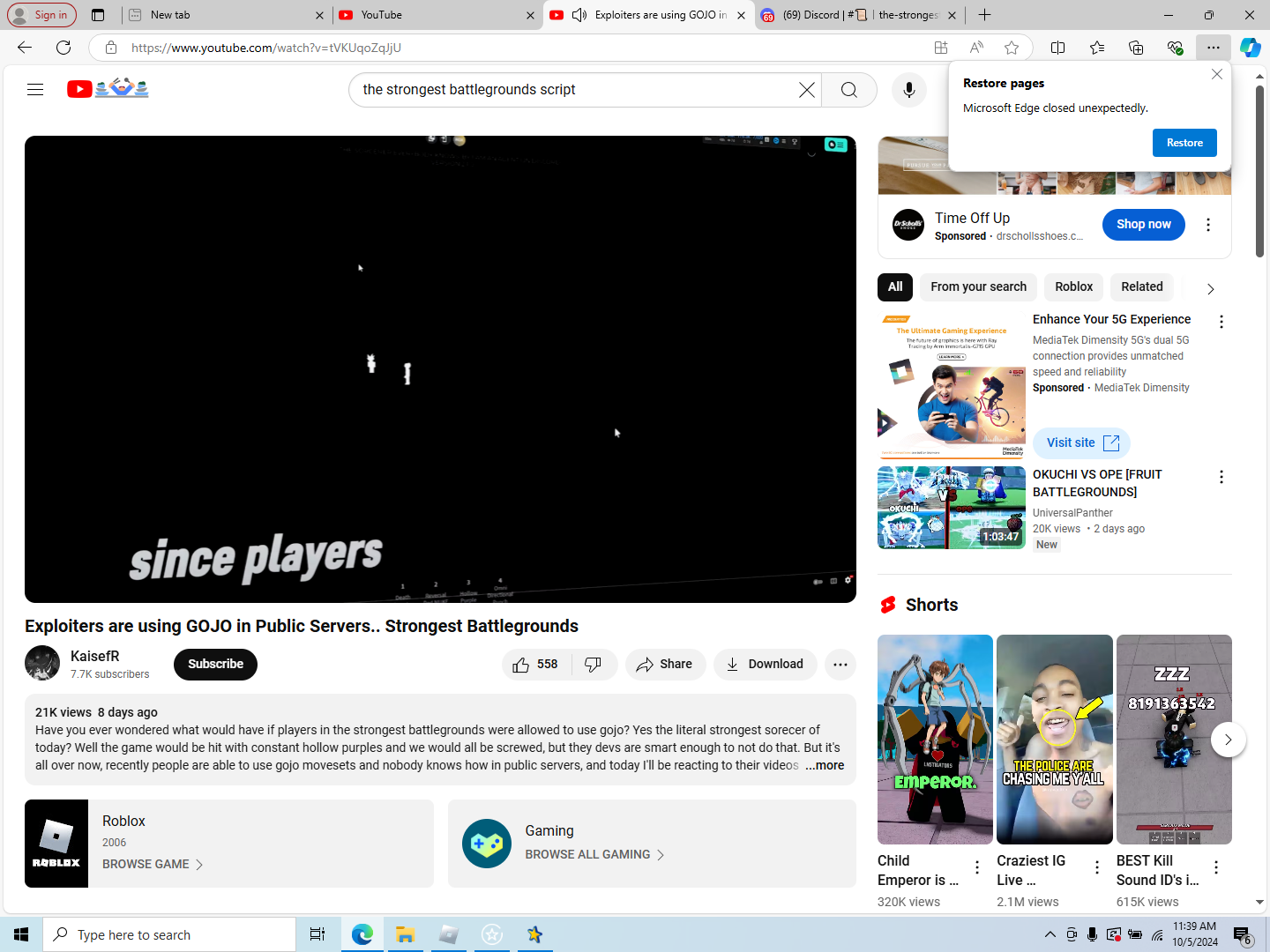Open Read aloud in address bar
Viewport: 1270px width, 952px height.
point(976,48)
